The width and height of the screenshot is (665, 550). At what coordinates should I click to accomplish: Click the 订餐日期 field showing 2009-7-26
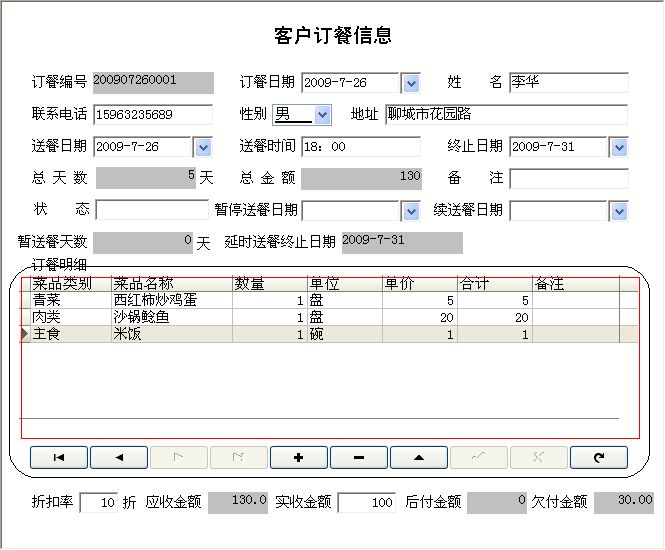(350, 83)
